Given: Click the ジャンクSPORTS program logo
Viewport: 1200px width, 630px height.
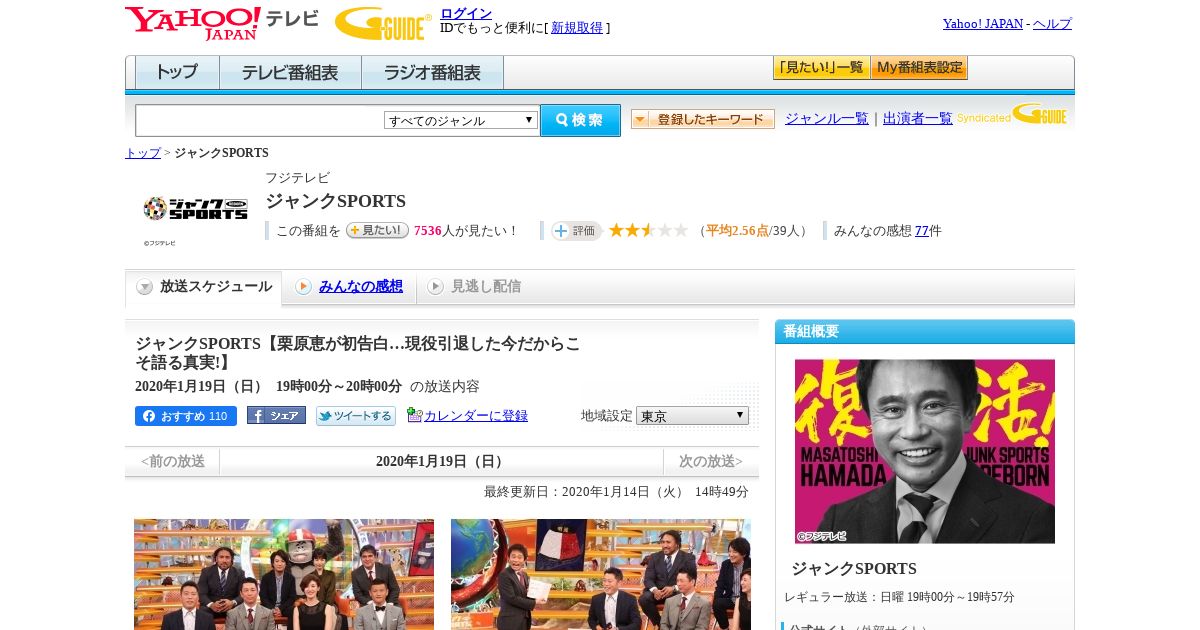Looking at the screenshot, I should [x=195, y=208].
